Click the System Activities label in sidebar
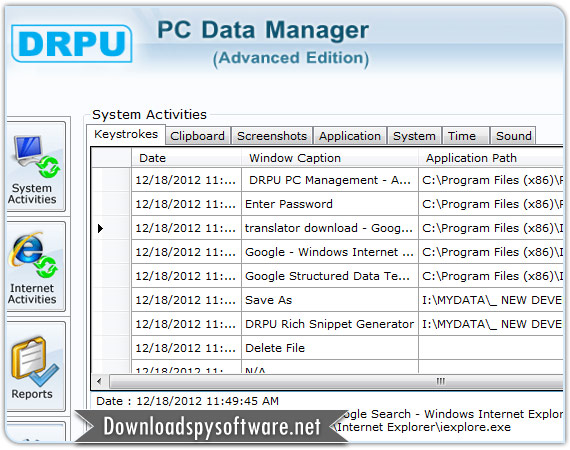Screen dimensions: 570x450 pyautogui.click(x=32, y=194)
